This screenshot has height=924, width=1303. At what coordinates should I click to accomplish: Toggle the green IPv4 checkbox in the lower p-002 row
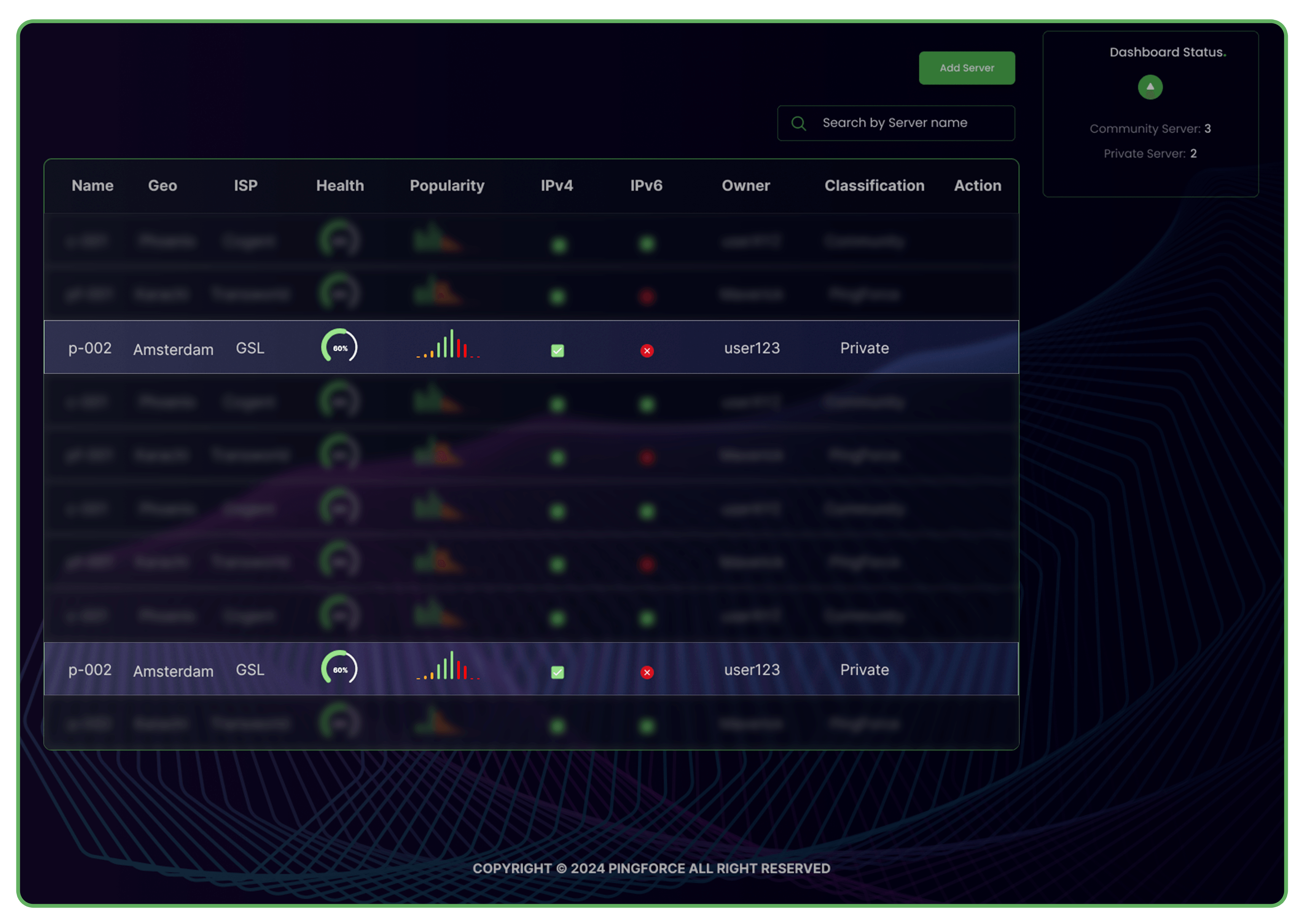(x=557, y=672)
